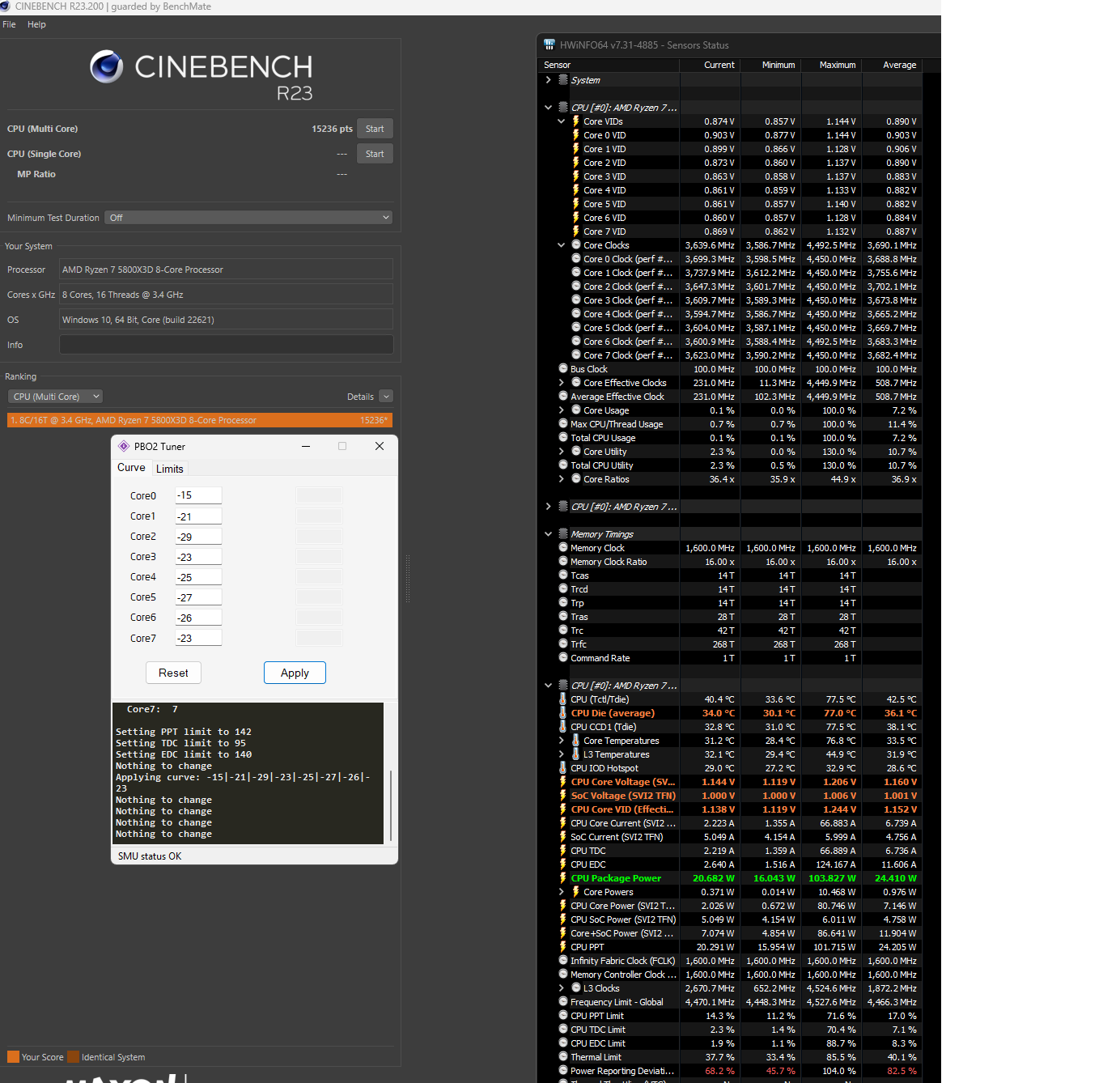Screen dimensions: 1120x1083
Task: Open the Details dropdown arrow in Ranking
Action: [x=386, y=397]
